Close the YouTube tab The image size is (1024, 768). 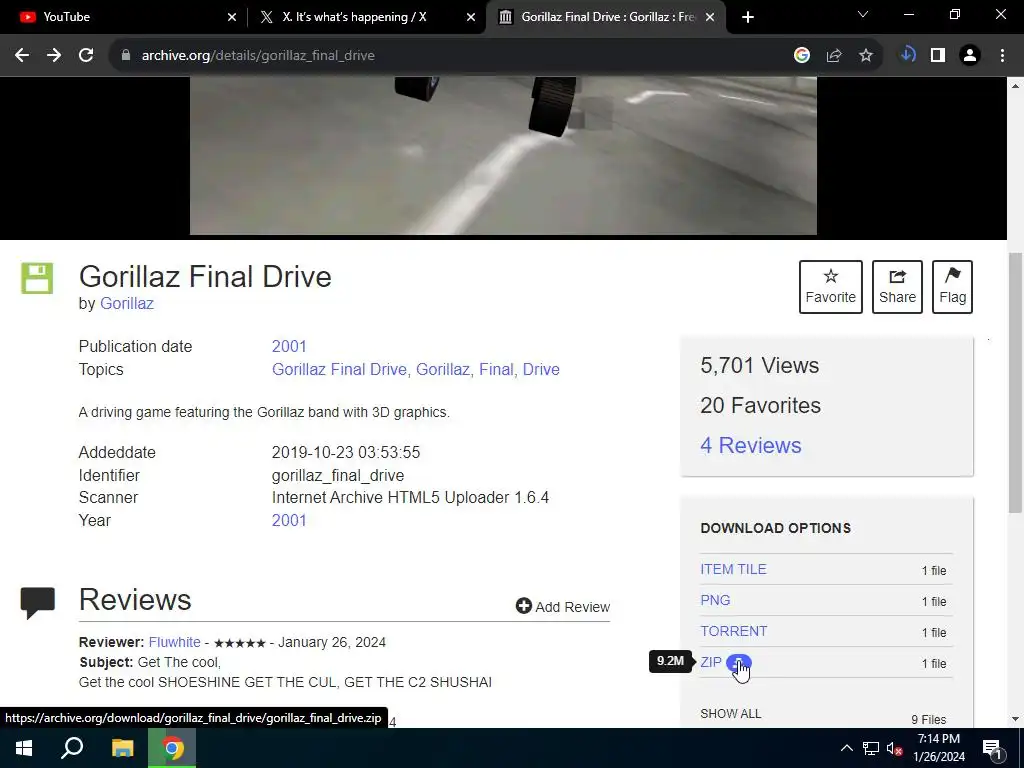click(232, 17)
